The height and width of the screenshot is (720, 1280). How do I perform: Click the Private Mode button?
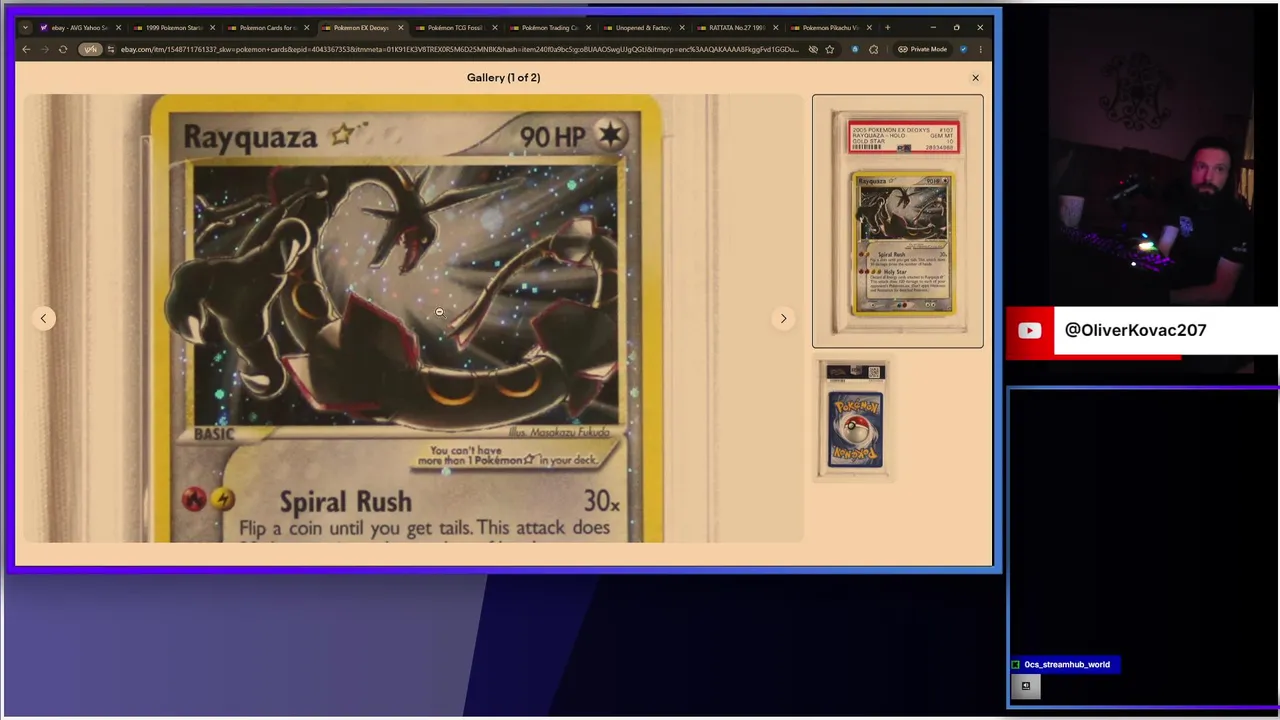[x=922, y=49]
